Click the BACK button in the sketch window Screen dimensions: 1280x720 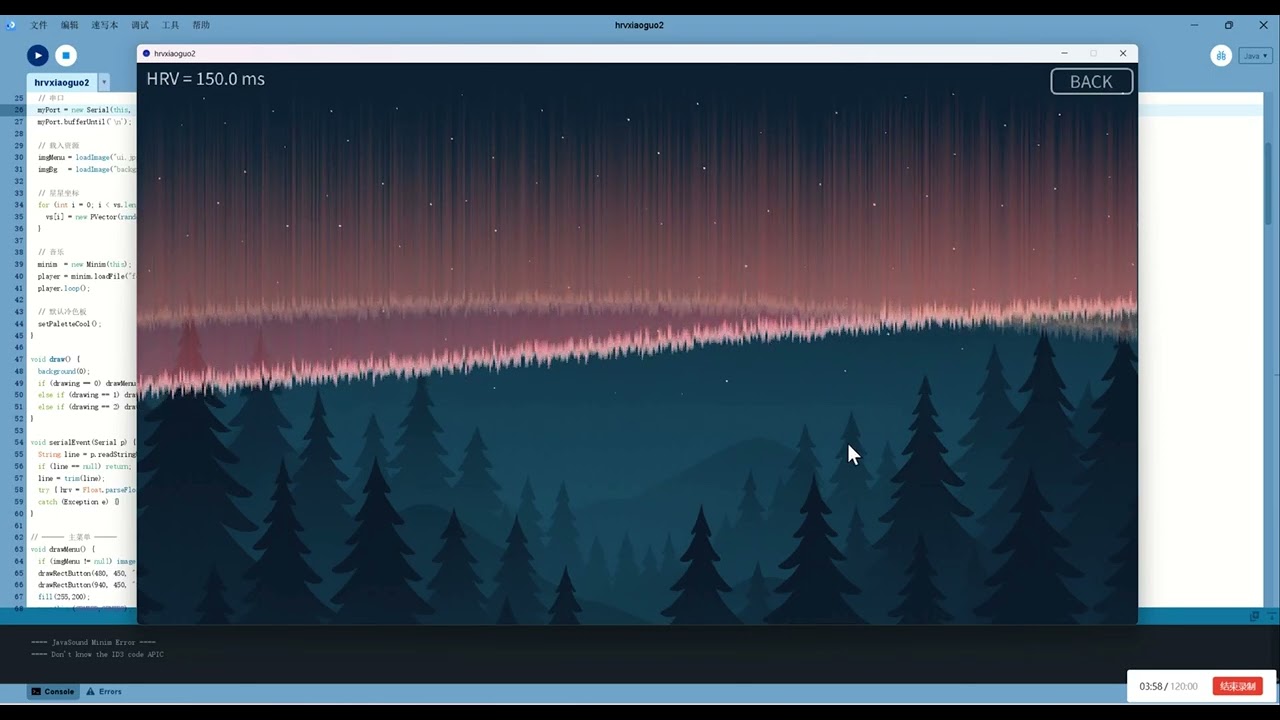[x=1091, y=82]
